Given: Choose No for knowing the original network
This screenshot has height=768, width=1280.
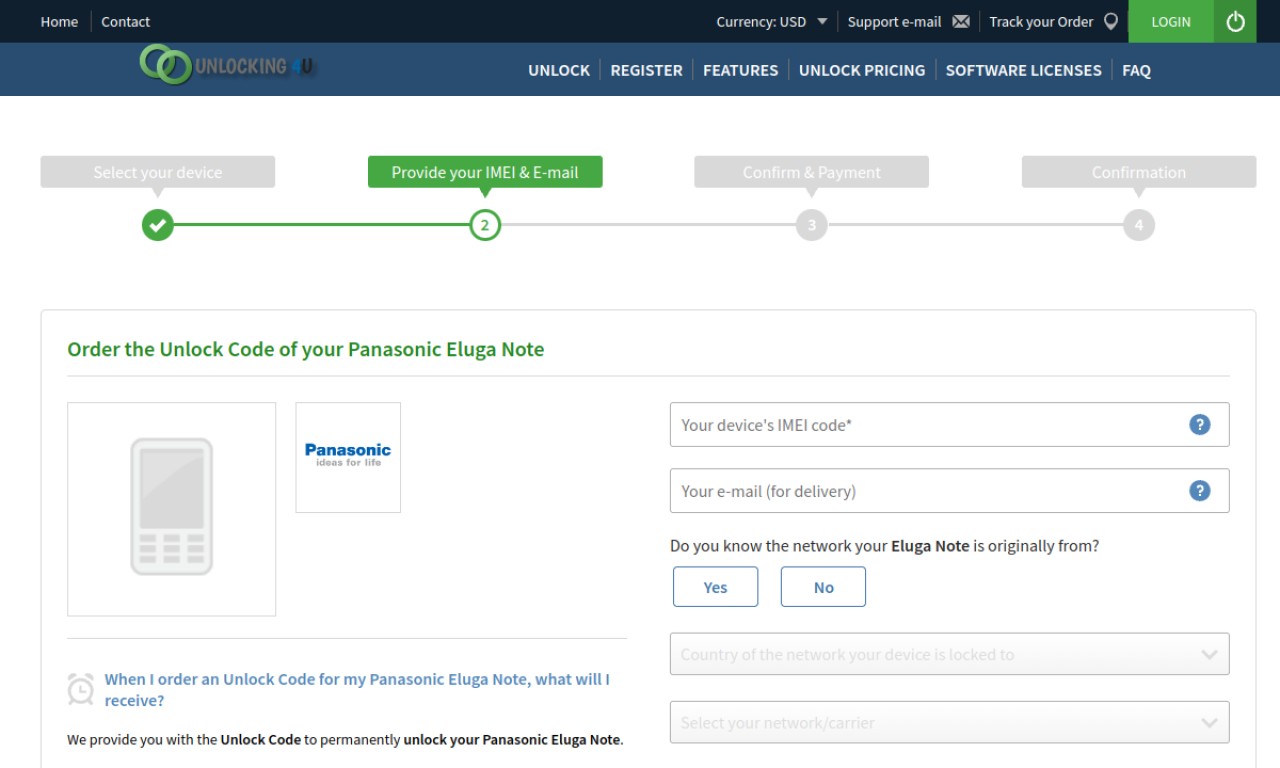Looking at the screenshot, I should (x=823, y=587).
